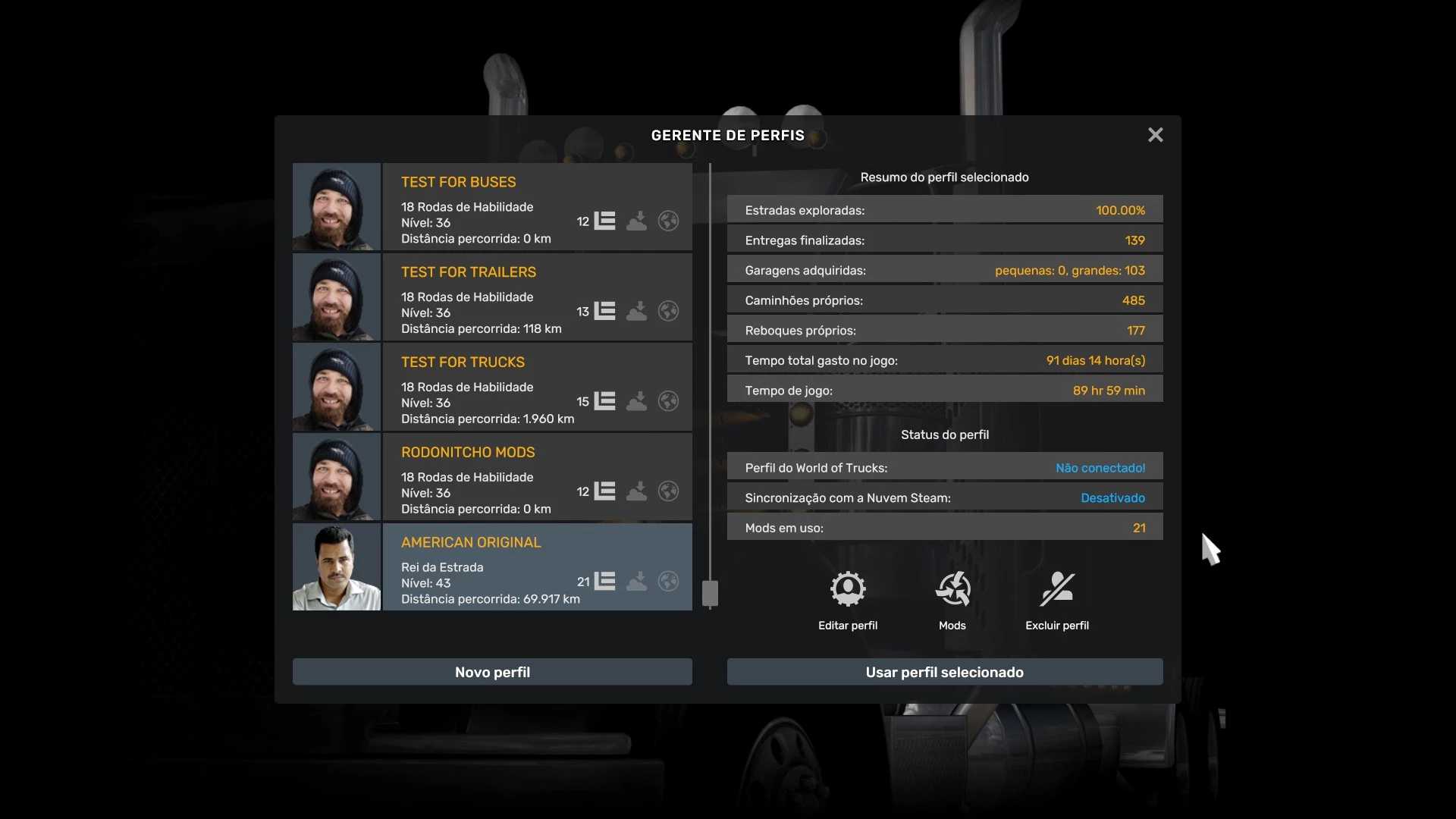
Task: Open Editar perfil gear icon
Action: click(x=847, y=589)
